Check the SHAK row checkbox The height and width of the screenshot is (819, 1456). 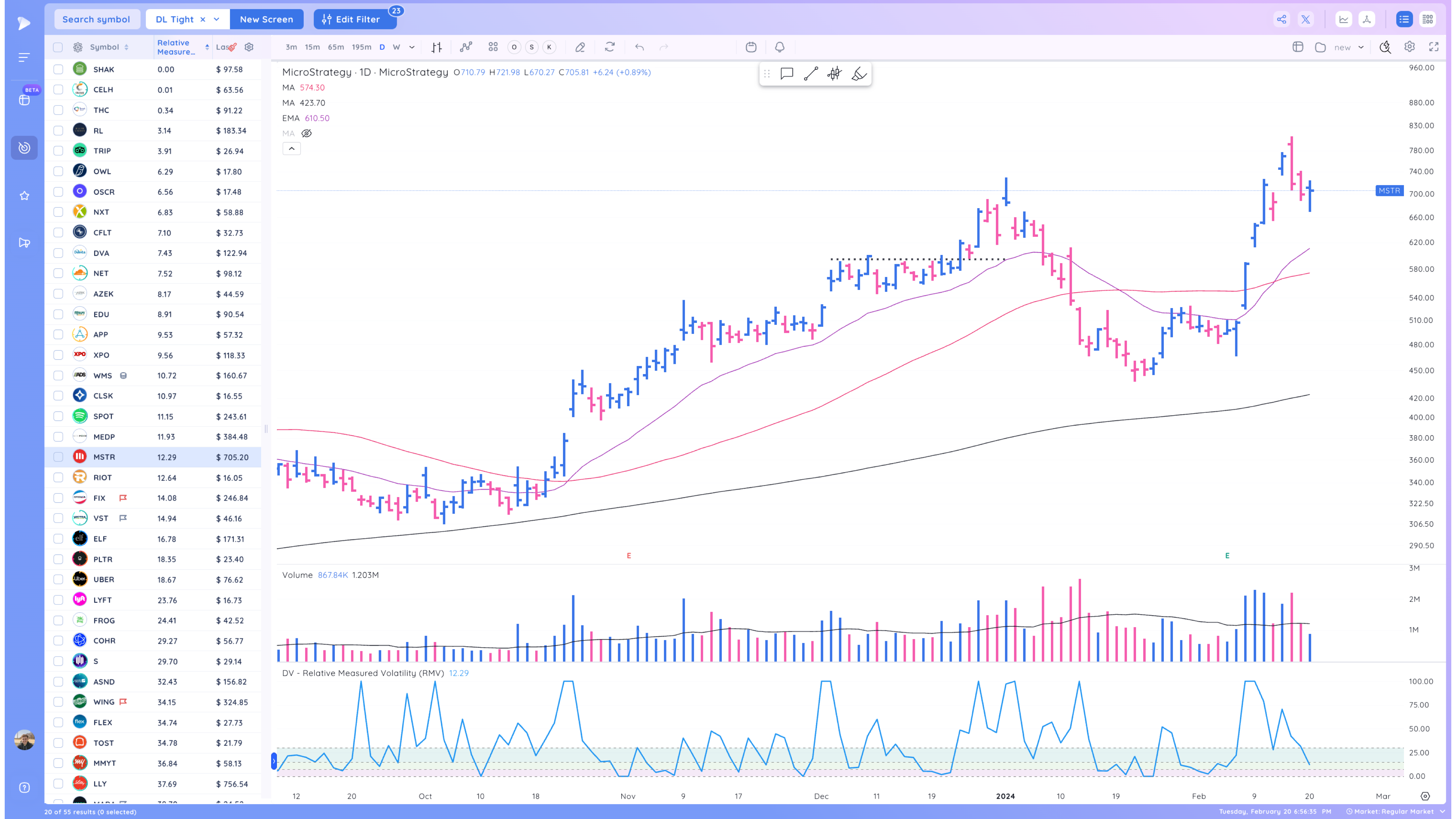click(58, 69)
